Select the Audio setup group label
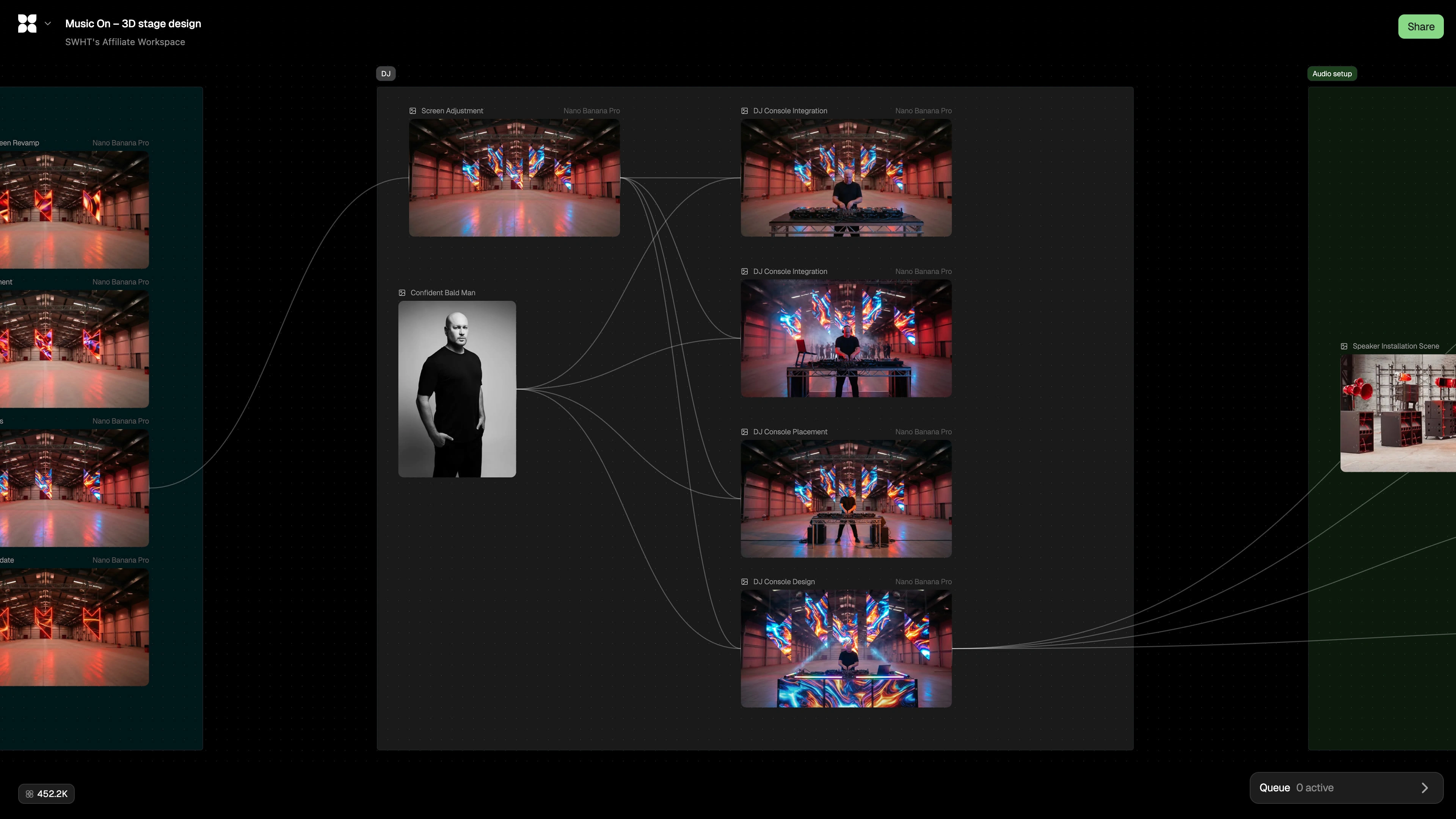Screen dimensions: 1456x819 (1332, 74)
